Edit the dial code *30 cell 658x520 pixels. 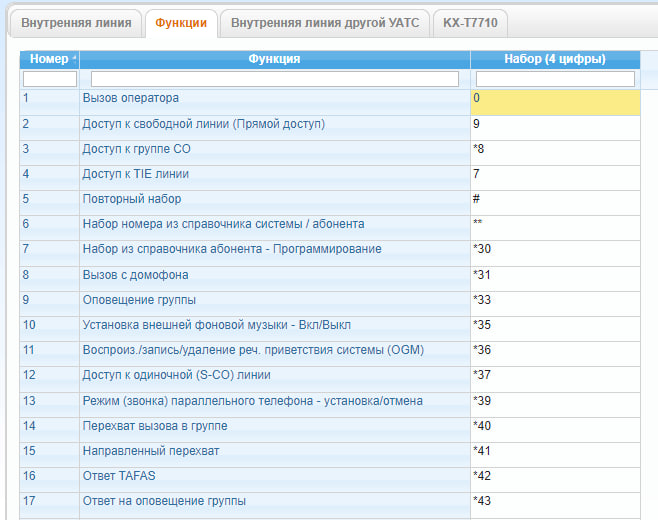(555, 253)
